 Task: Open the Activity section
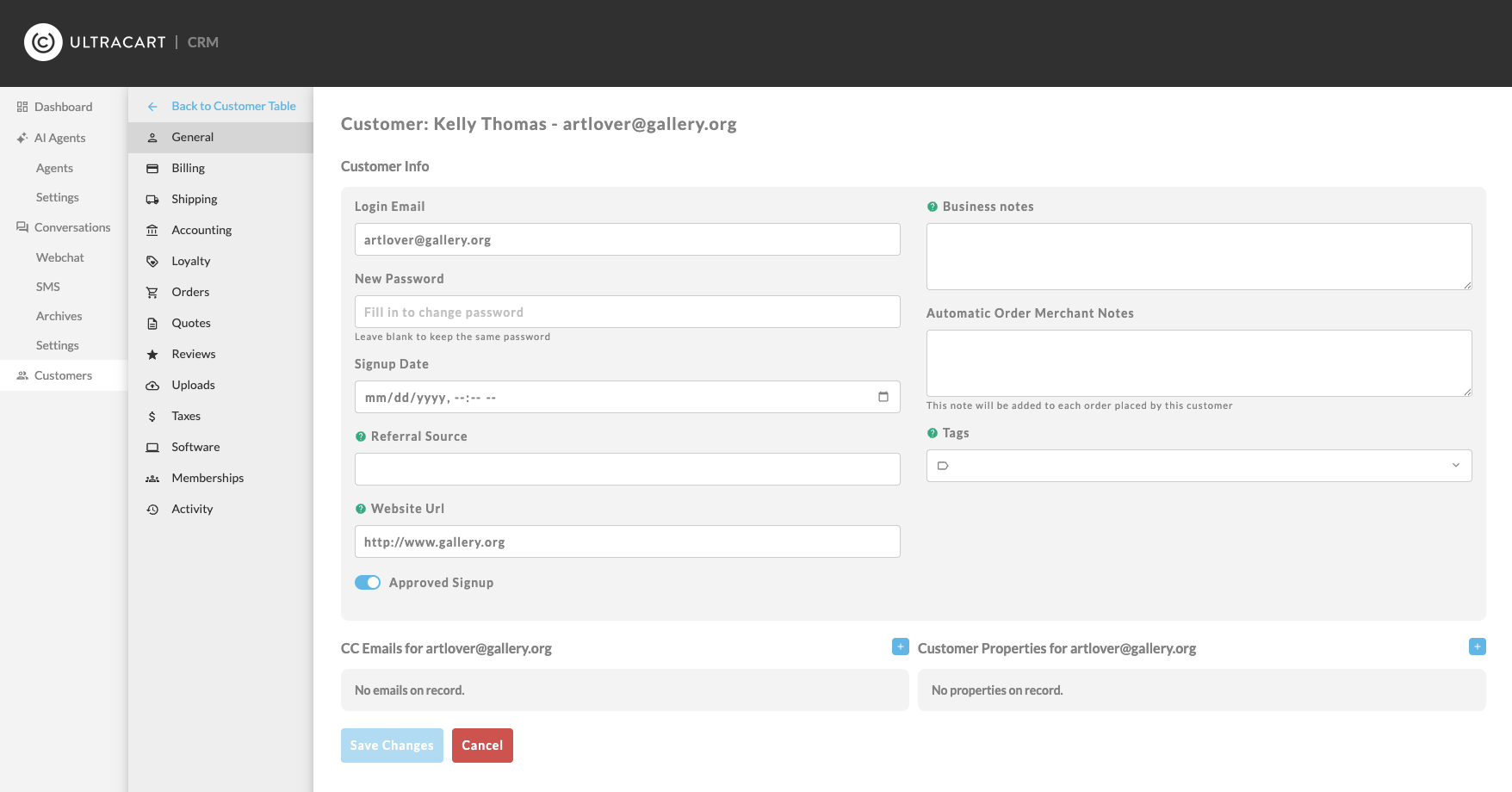(x=220, y=510)
